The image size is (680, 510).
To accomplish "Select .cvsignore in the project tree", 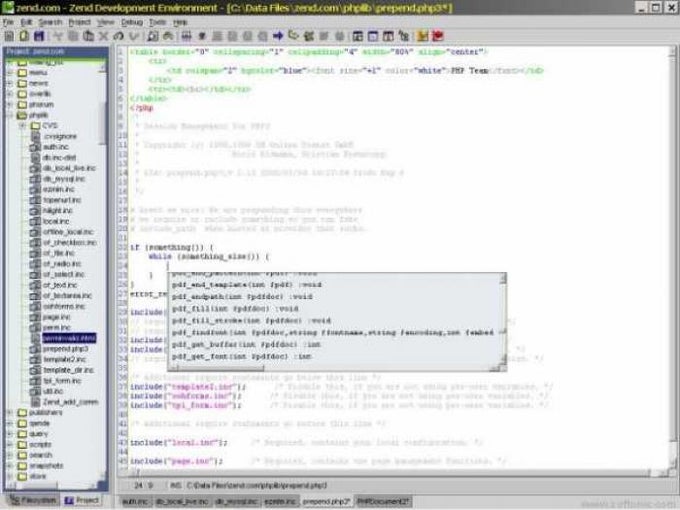I will pyautogui.click(x=60, y=136).
